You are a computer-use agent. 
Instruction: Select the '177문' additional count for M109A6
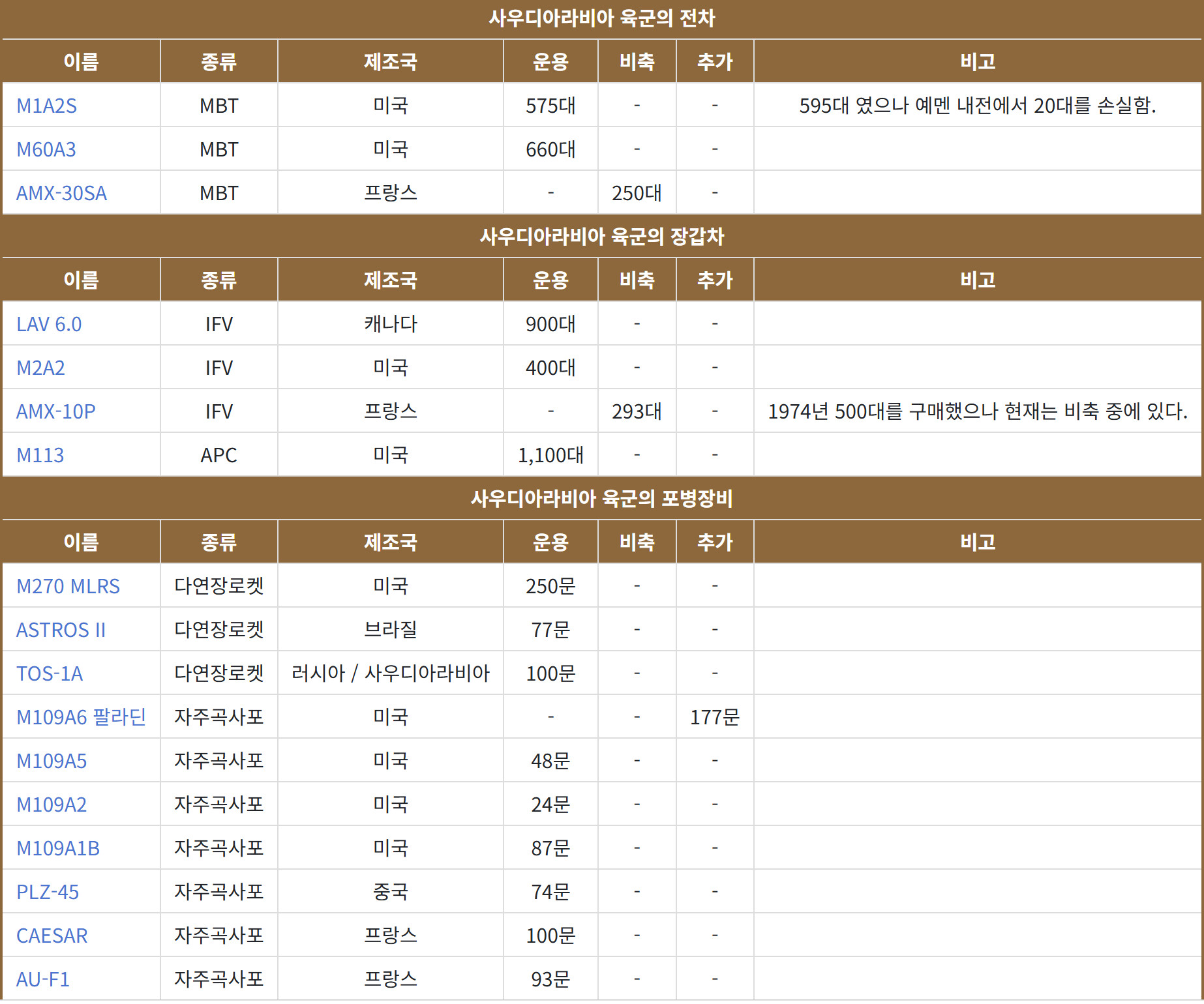[715, 717]
